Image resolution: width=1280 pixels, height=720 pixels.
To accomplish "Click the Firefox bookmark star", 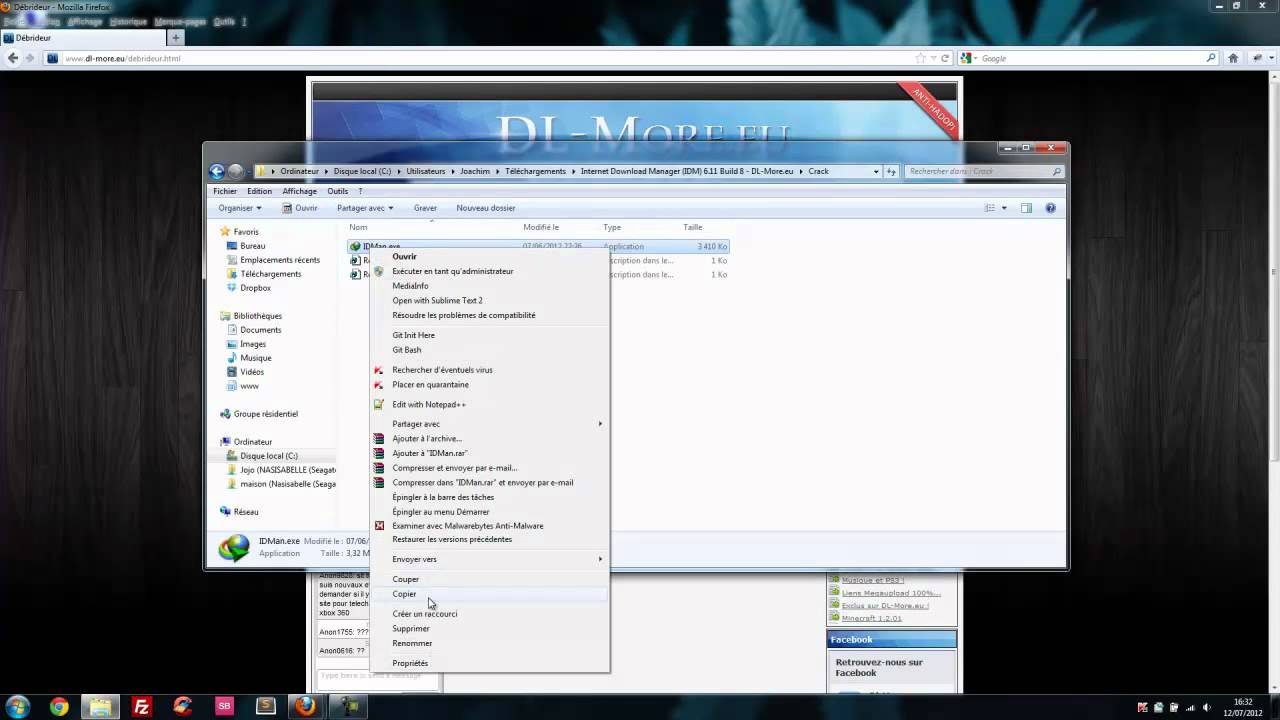I will coord(921,58).
